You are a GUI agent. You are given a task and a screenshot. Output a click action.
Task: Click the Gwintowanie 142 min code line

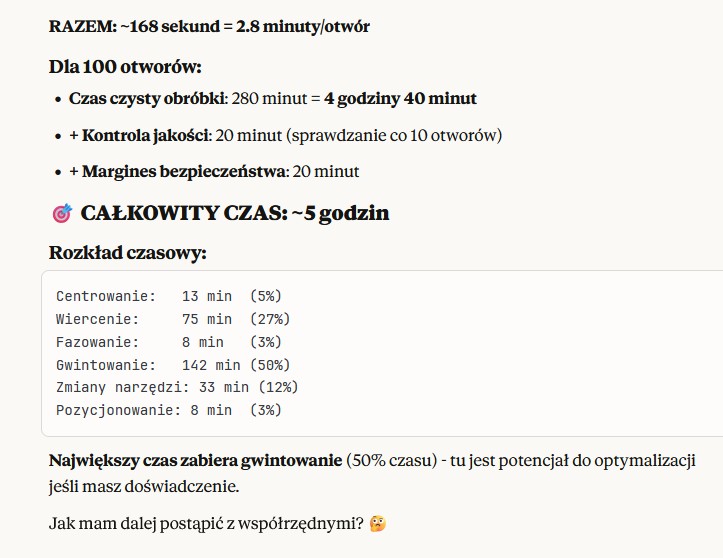coord(173,365)
